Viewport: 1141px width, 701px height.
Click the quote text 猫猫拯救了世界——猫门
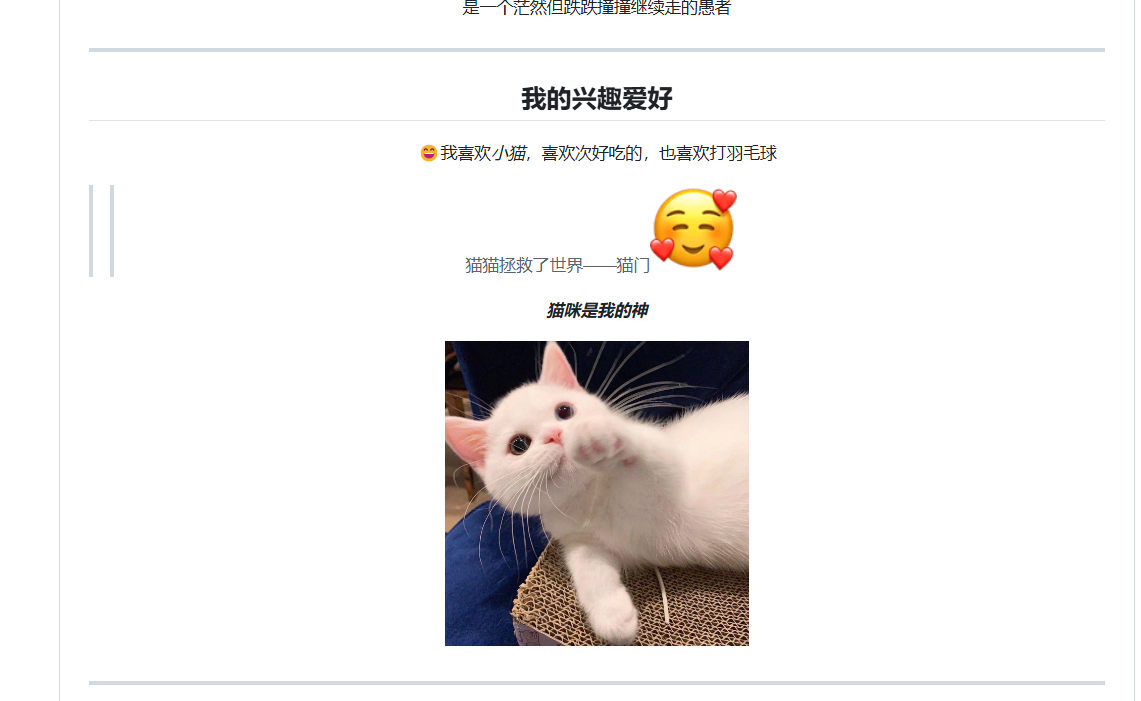tap(557, 265)
